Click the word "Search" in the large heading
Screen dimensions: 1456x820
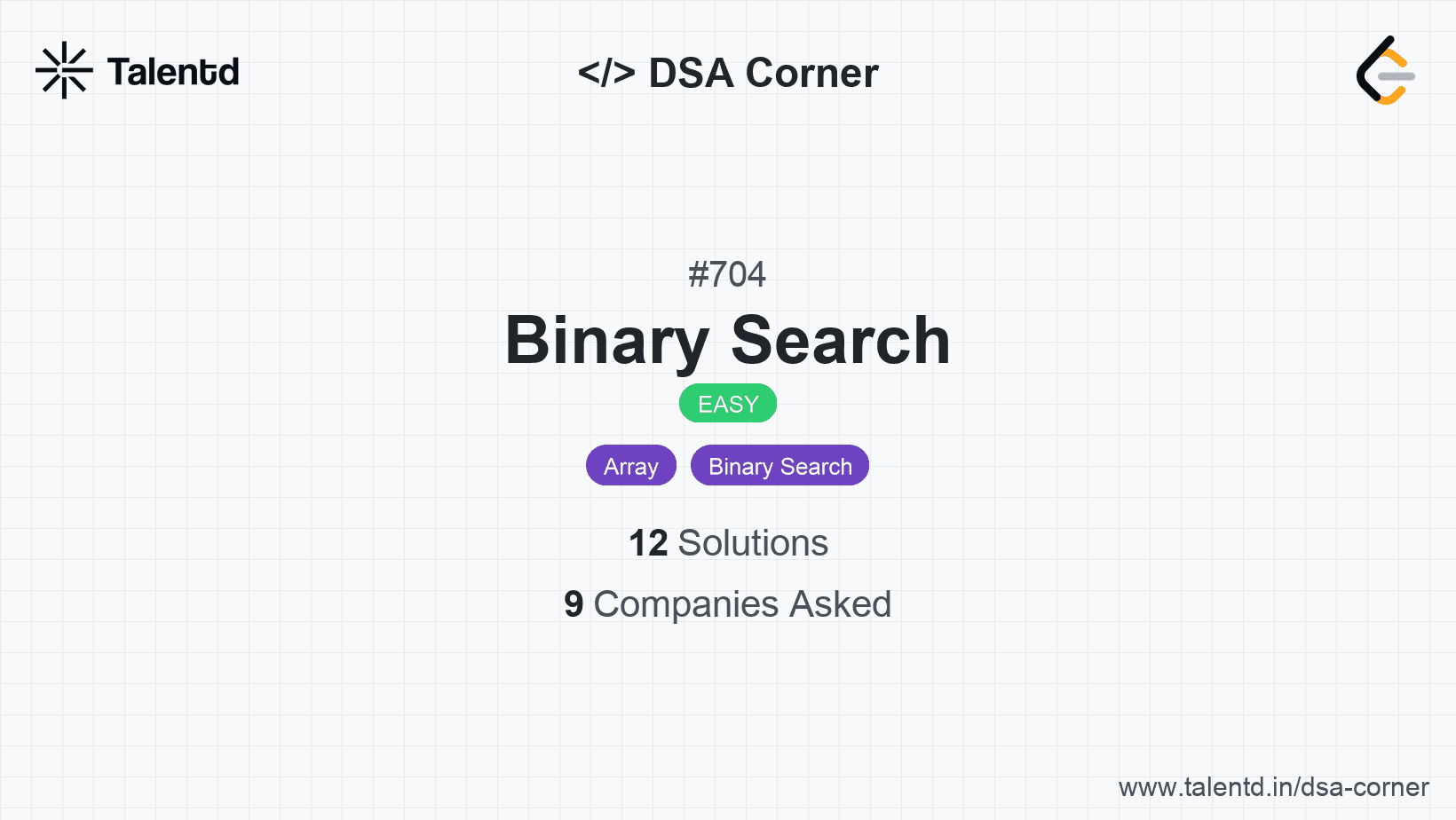pos(840,341)
